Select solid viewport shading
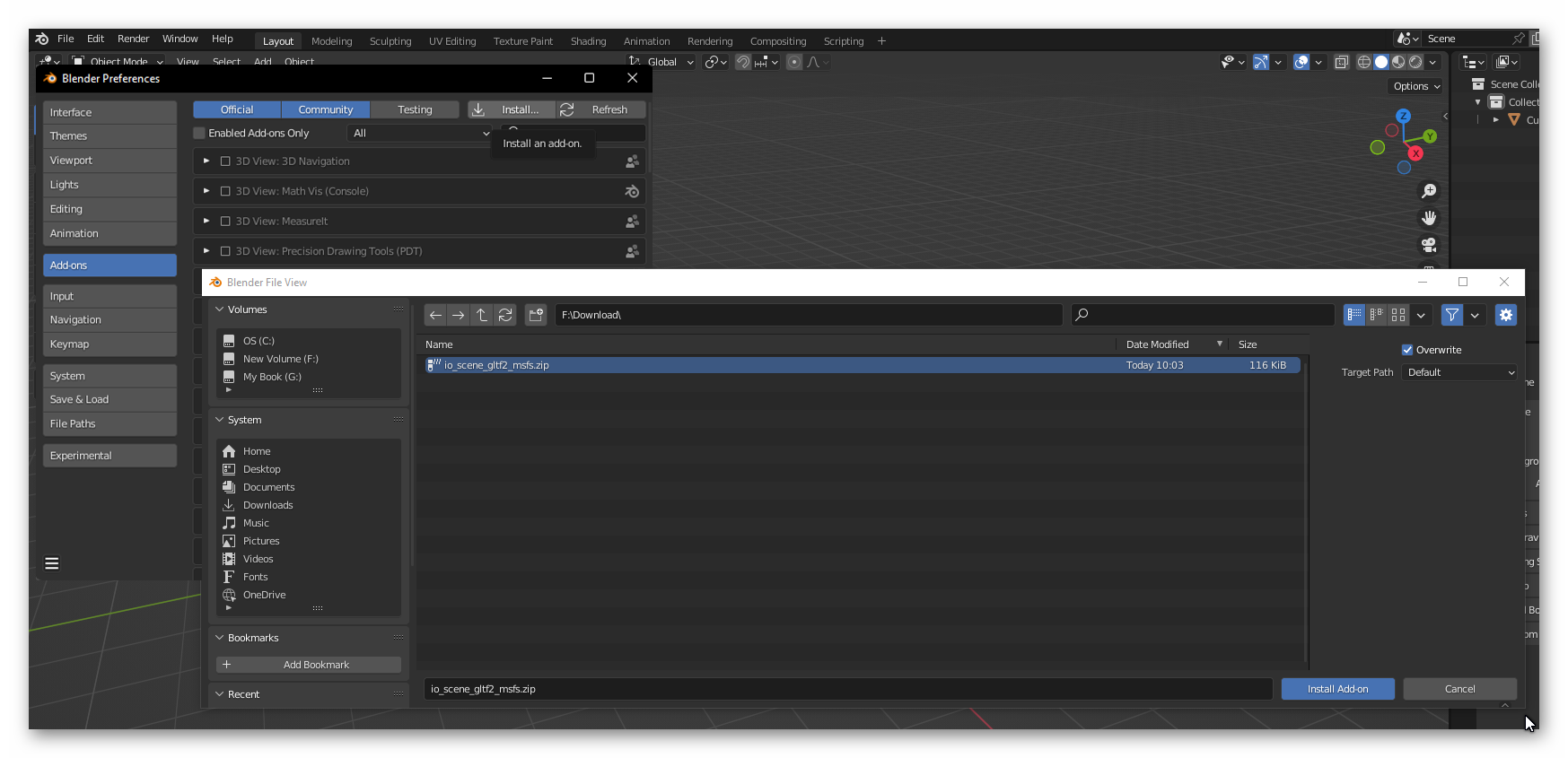Image resolution: width=1568 pixels, height=758 pixels. click(1381, 62)
